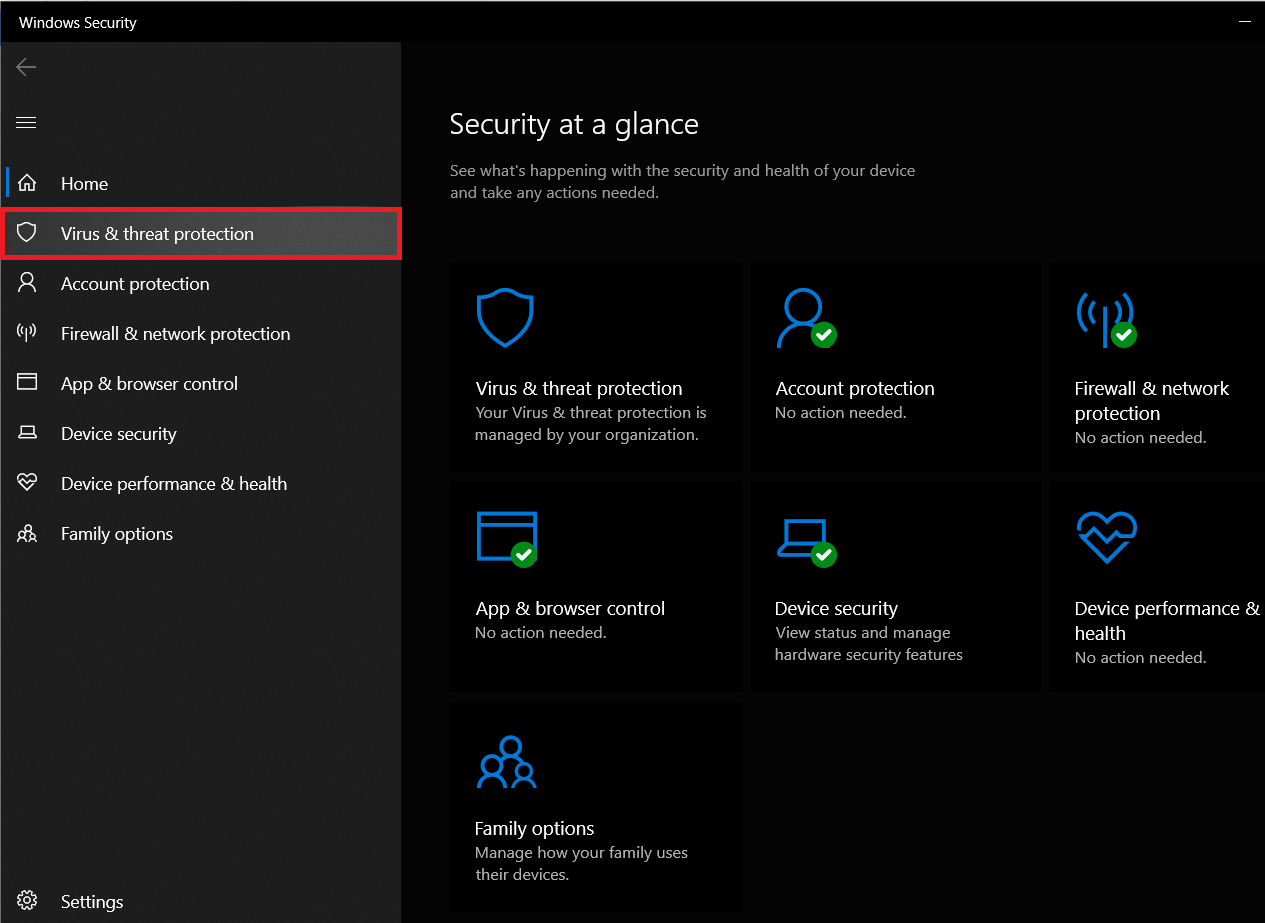Image resolution: width=1265 pixels, height=923 pixels.
Task: Click the person icon on Account protection card
Action: 806,318
